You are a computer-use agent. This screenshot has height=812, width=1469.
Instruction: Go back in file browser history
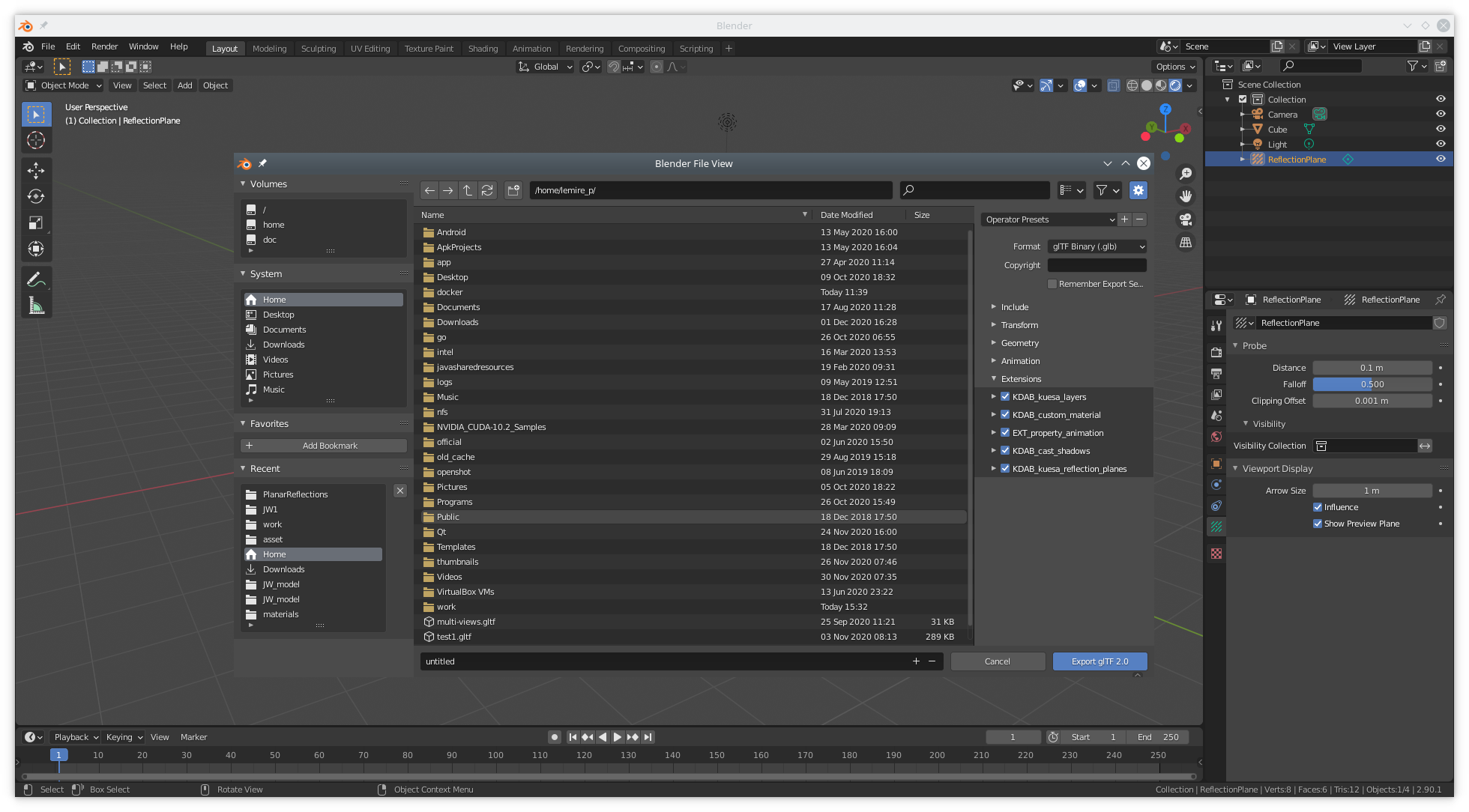click(x=429, y=190)
